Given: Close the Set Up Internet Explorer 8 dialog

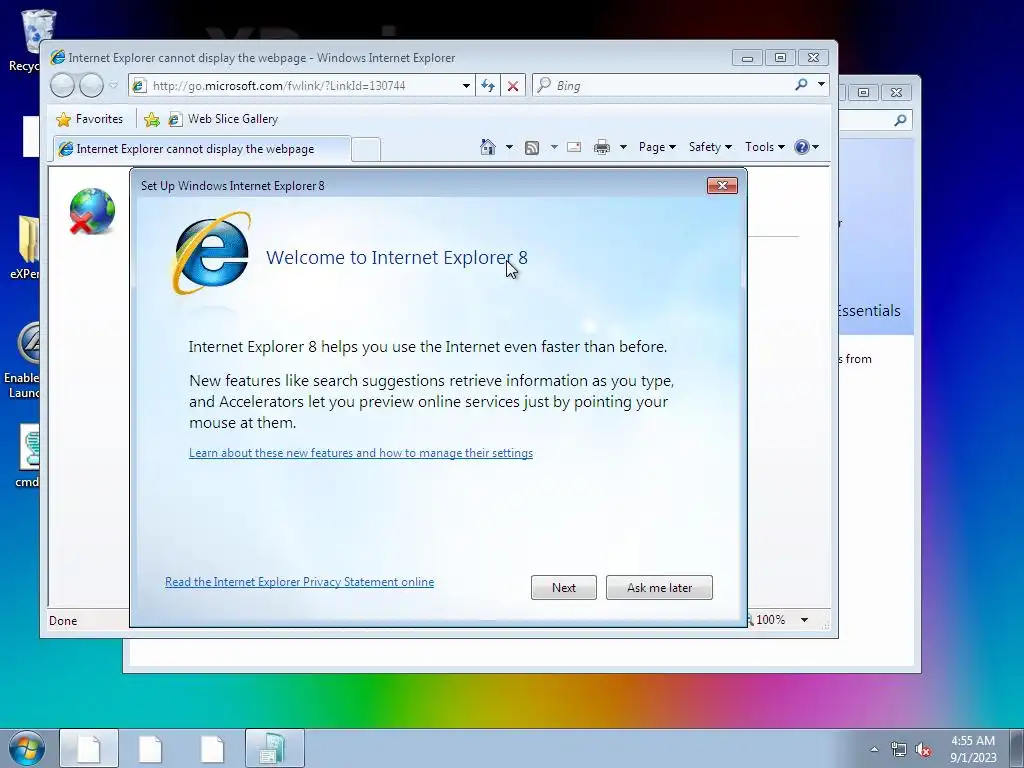Looking at the screenshot, I should (x=722, y=185).
